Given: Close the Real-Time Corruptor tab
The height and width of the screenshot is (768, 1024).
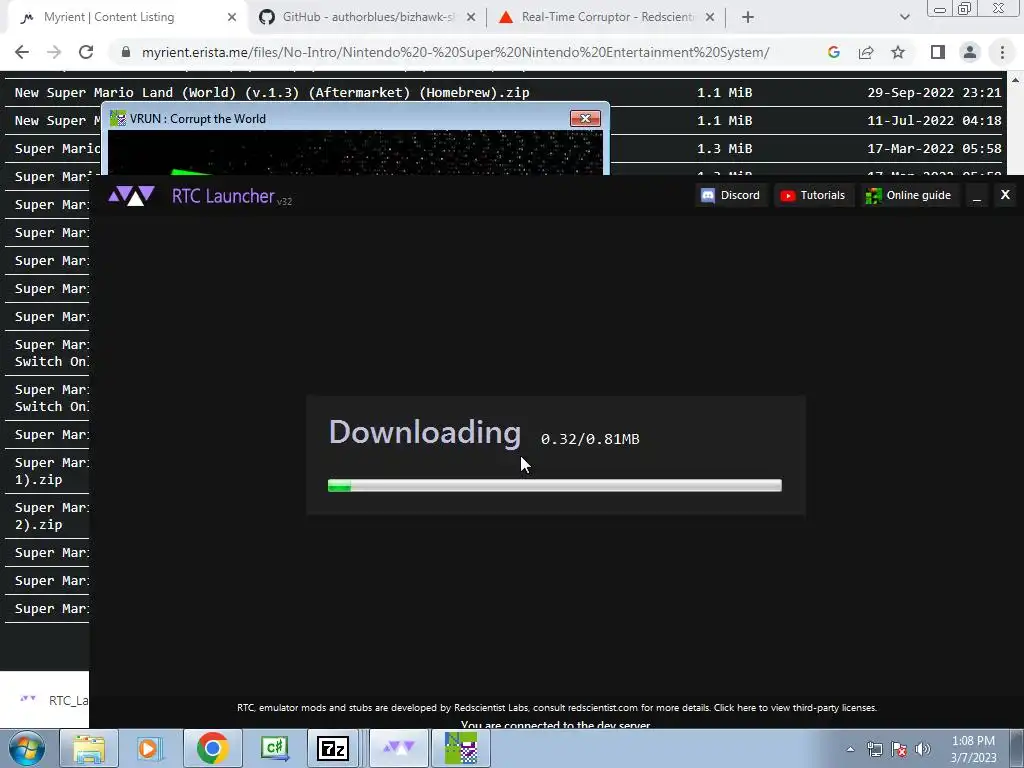Looking at the screenshot, I should [710, 18].
